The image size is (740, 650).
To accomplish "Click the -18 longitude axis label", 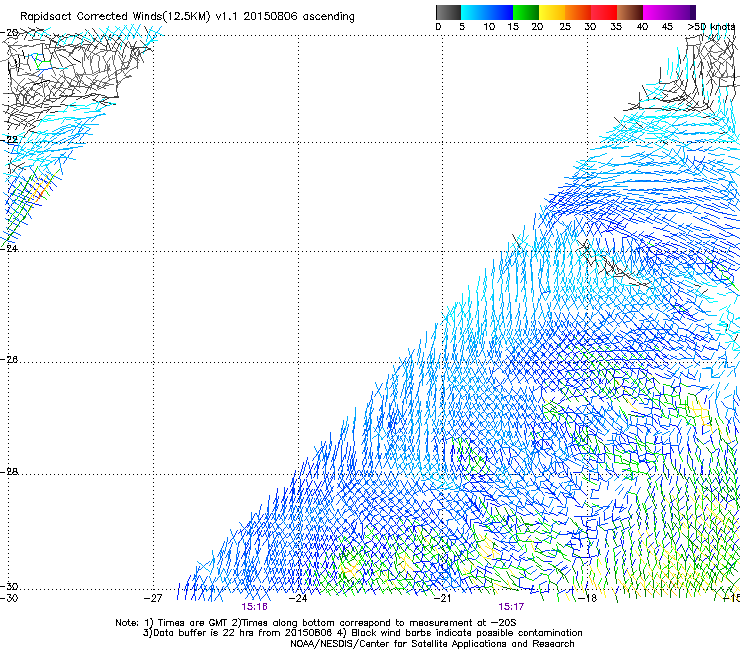I will [x=587, y=598].
